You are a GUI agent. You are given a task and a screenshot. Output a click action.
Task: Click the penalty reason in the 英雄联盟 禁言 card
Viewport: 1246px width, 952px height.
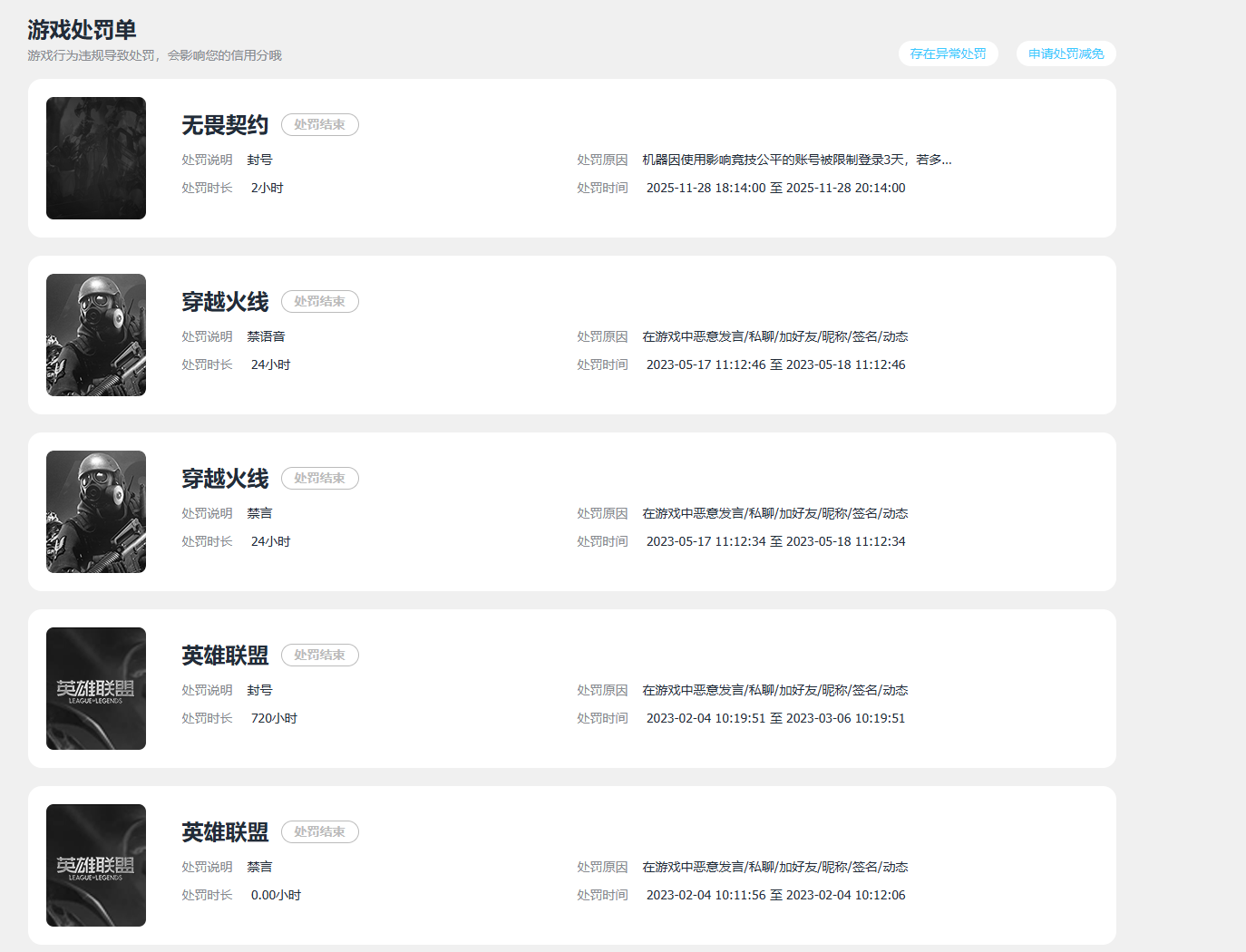tap(775, 867)
